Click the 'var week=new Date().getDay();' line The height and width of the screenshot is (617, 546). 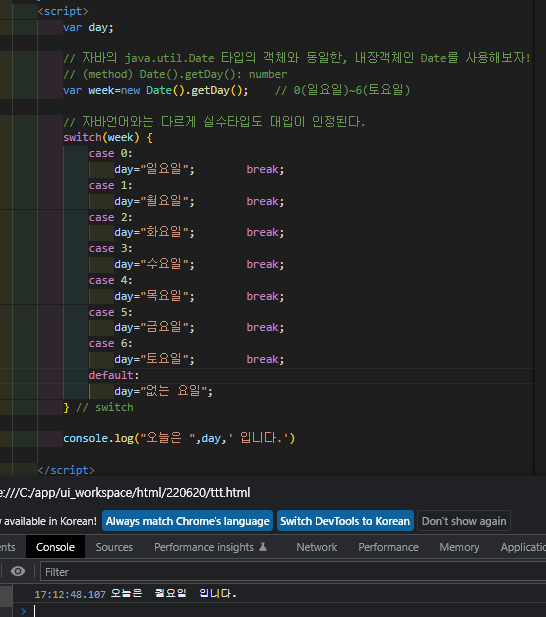pos(155,91)
